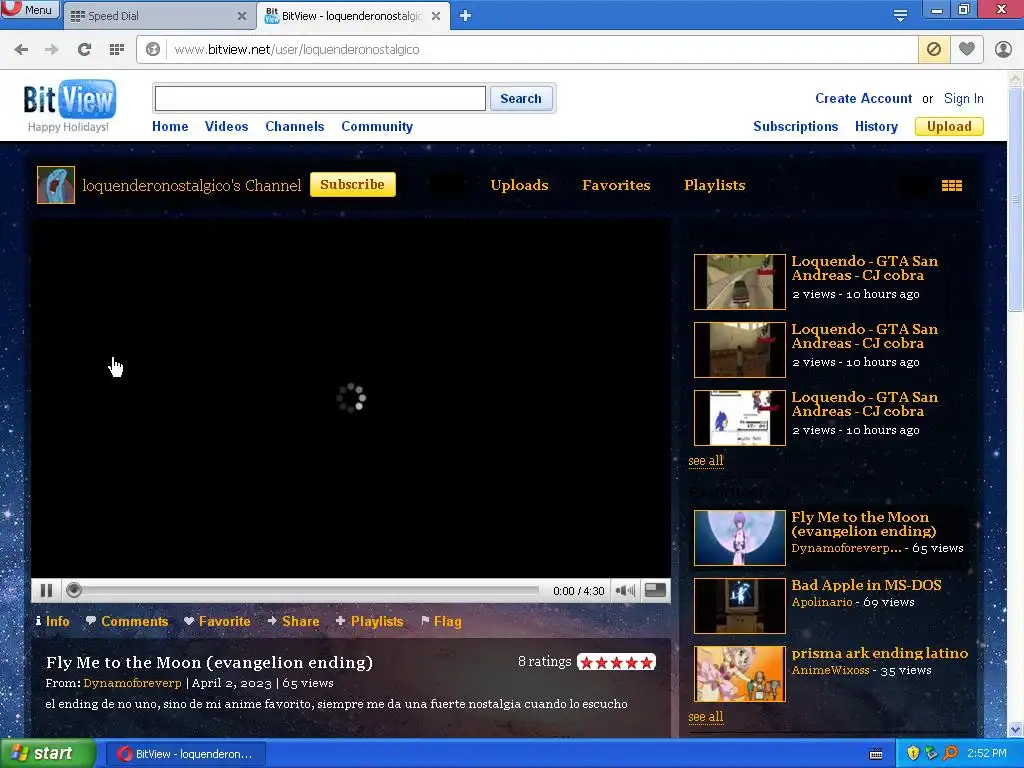Open third GTA San Andreas video with Sonic thumbnail
Screen dimensions: 1024x768
point(739,417)
